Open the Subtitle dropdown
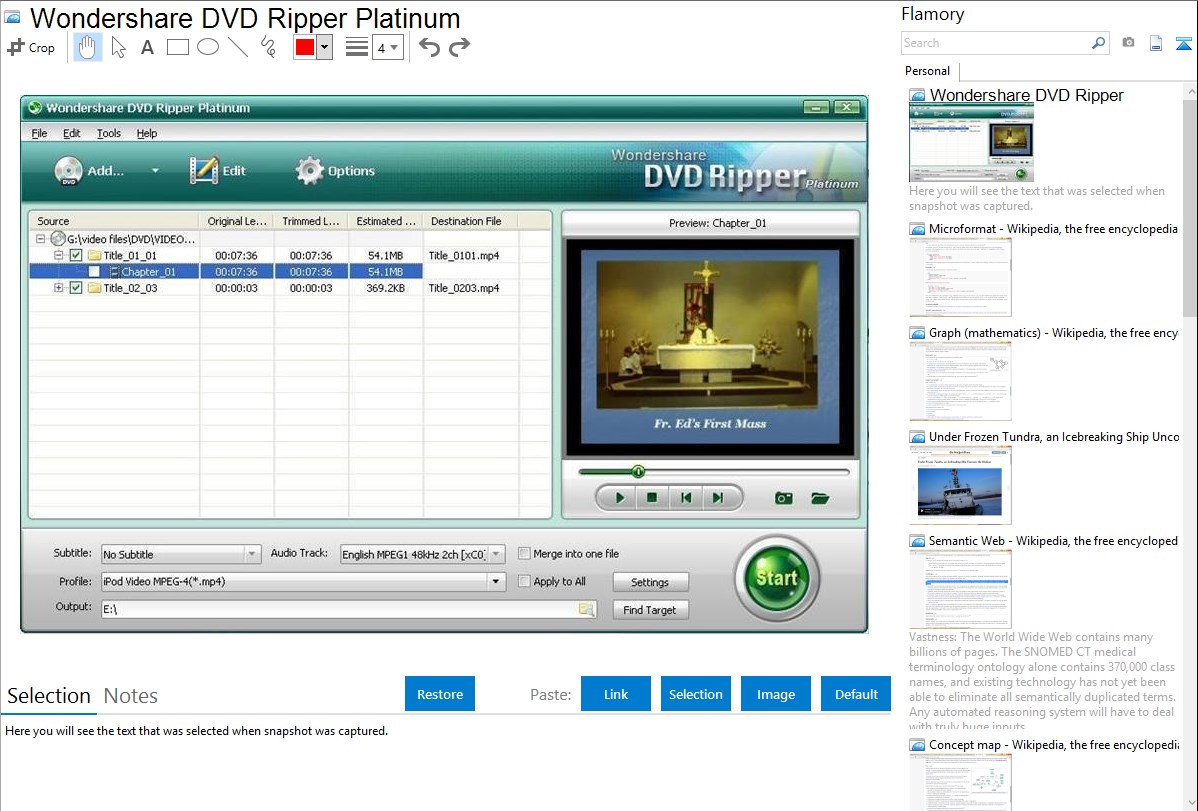 181,554
